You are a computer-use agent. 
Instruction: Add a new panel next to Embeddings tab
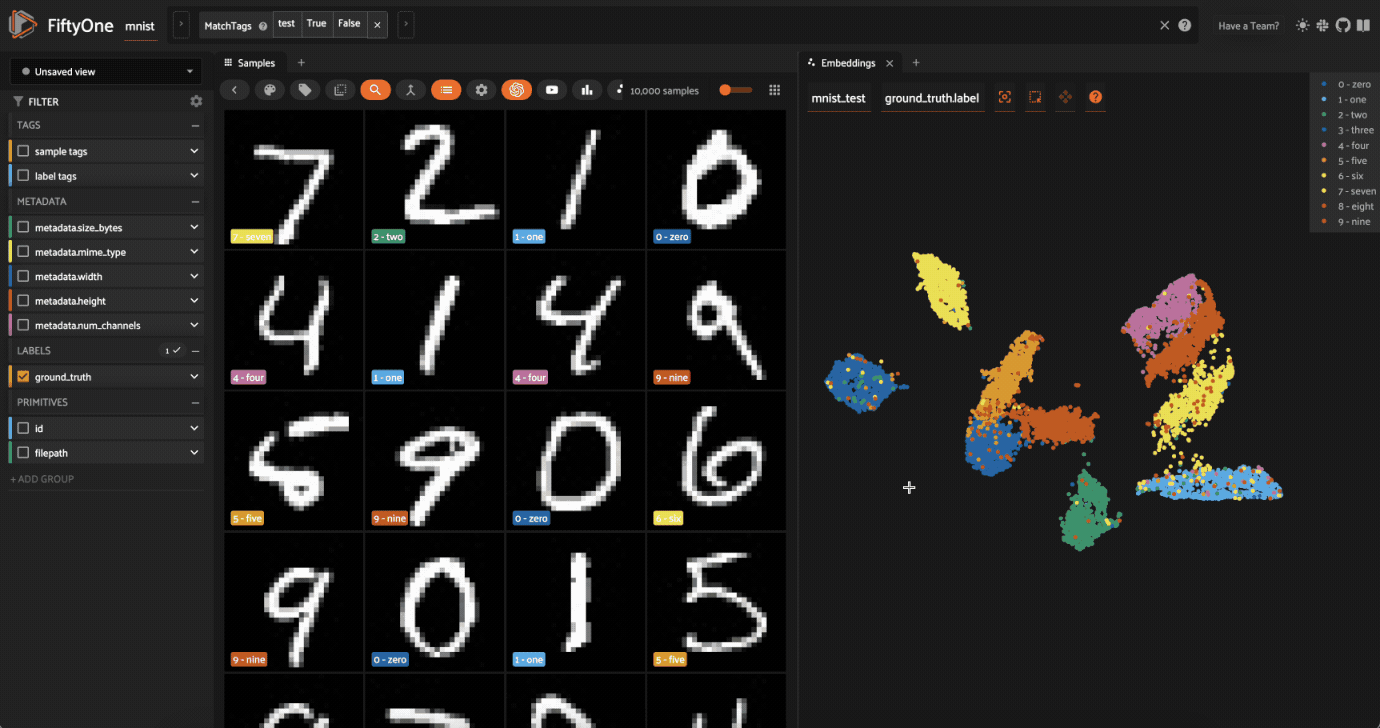pyautogui.click(x=916, y=63)
